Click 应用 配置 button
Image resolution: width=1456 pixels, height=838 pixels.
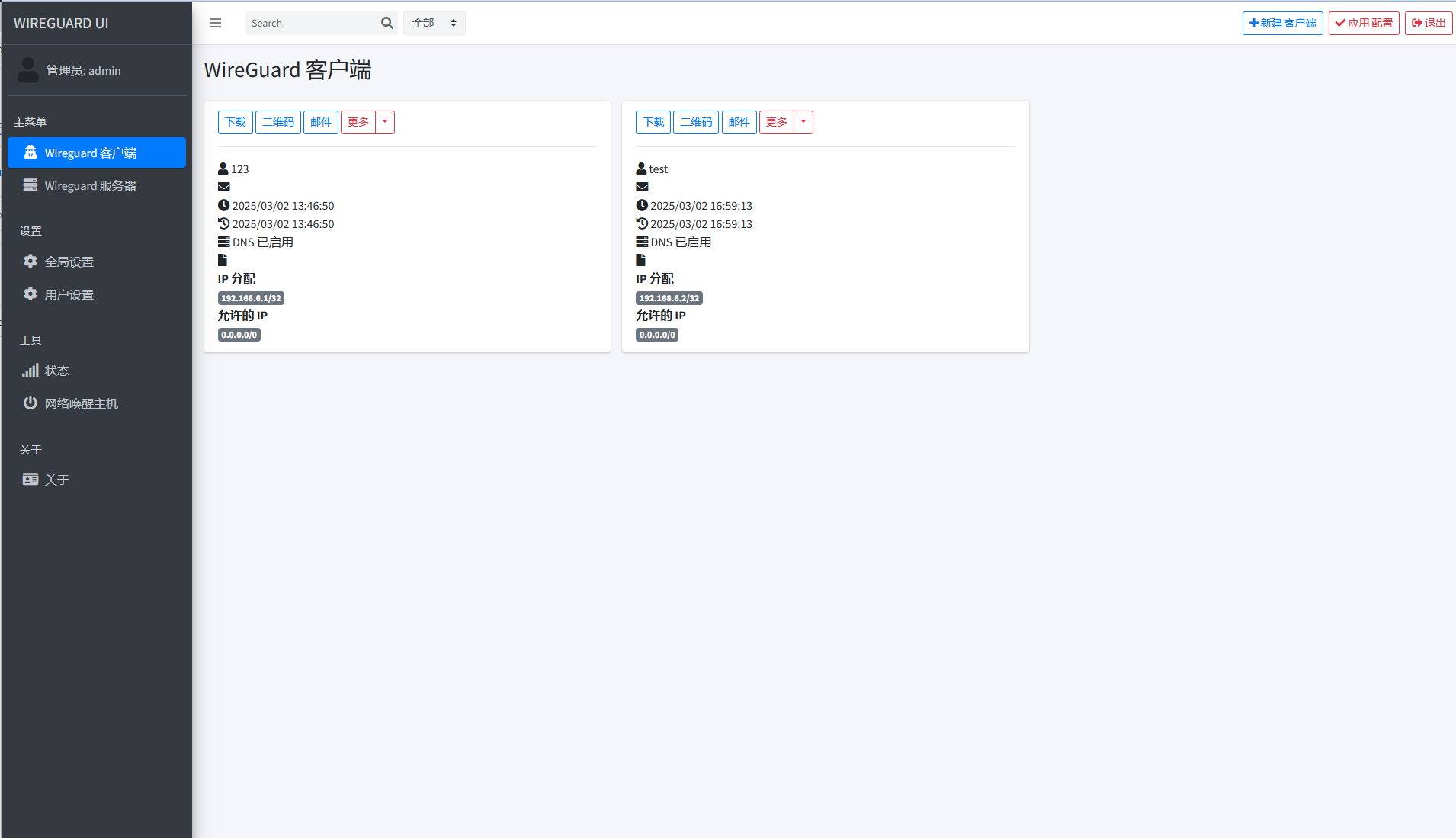1364,23
